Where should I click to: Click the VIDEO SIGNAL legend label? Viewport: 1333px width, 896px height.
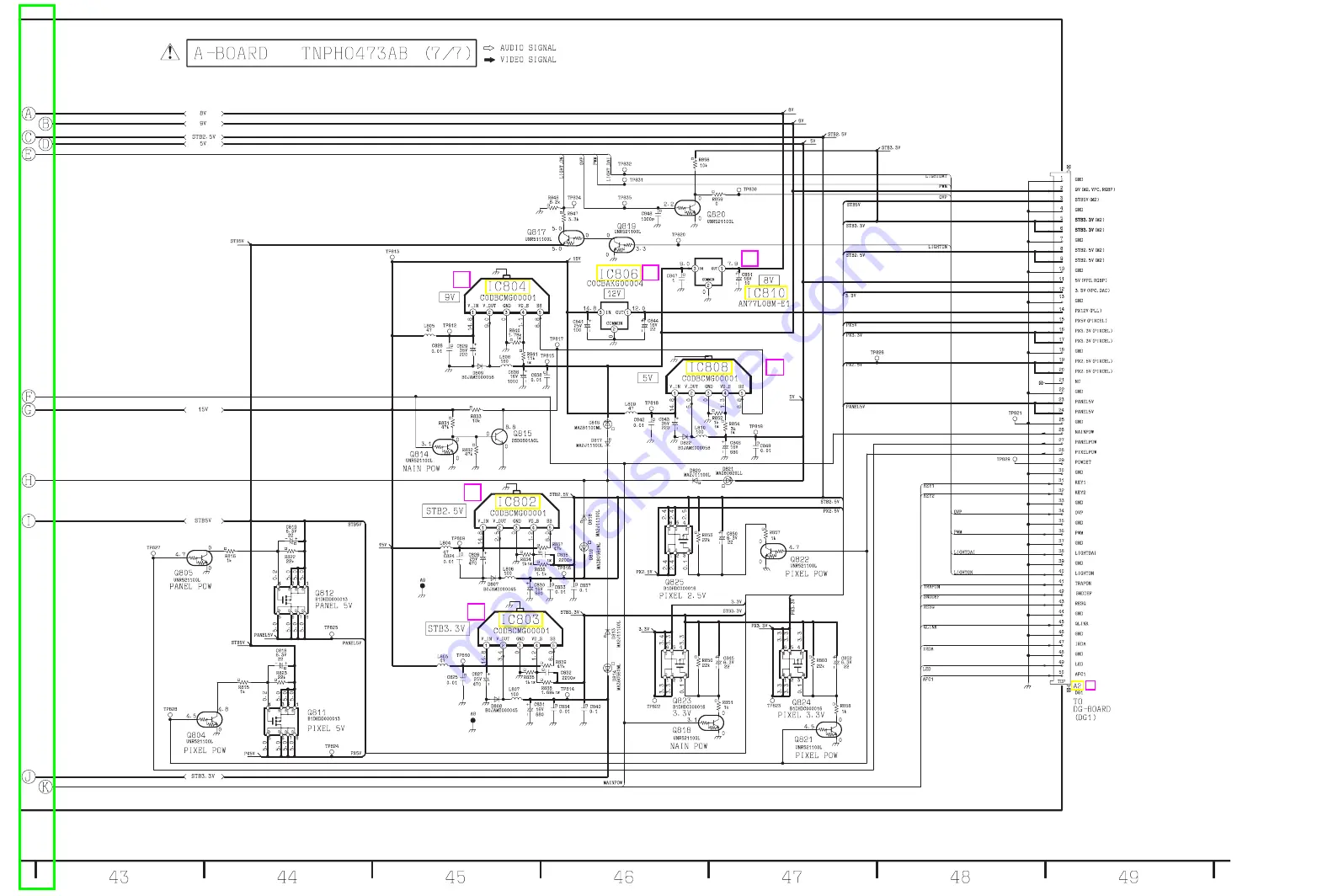point(528,60)
